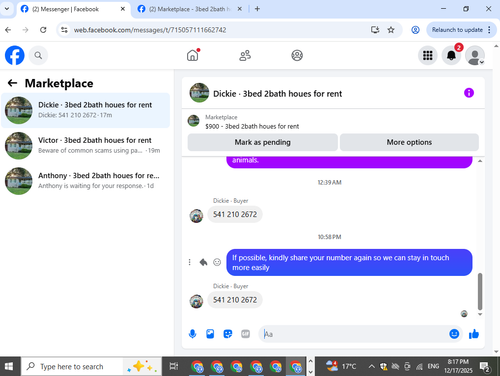Open the Notifications bell icon

pos(451,55)
